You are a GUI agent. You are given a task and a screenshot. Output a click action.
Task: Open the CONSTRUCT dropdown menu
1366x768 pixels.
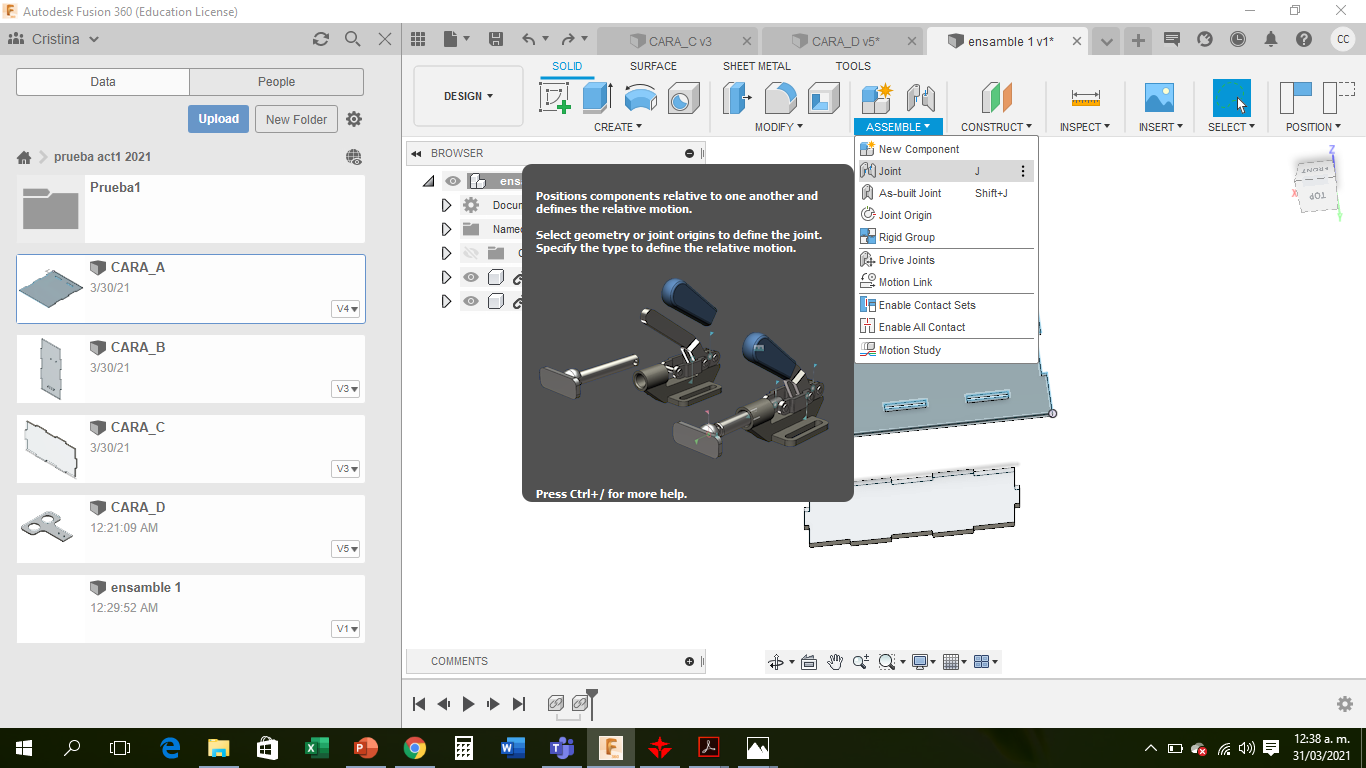point(996,127)
